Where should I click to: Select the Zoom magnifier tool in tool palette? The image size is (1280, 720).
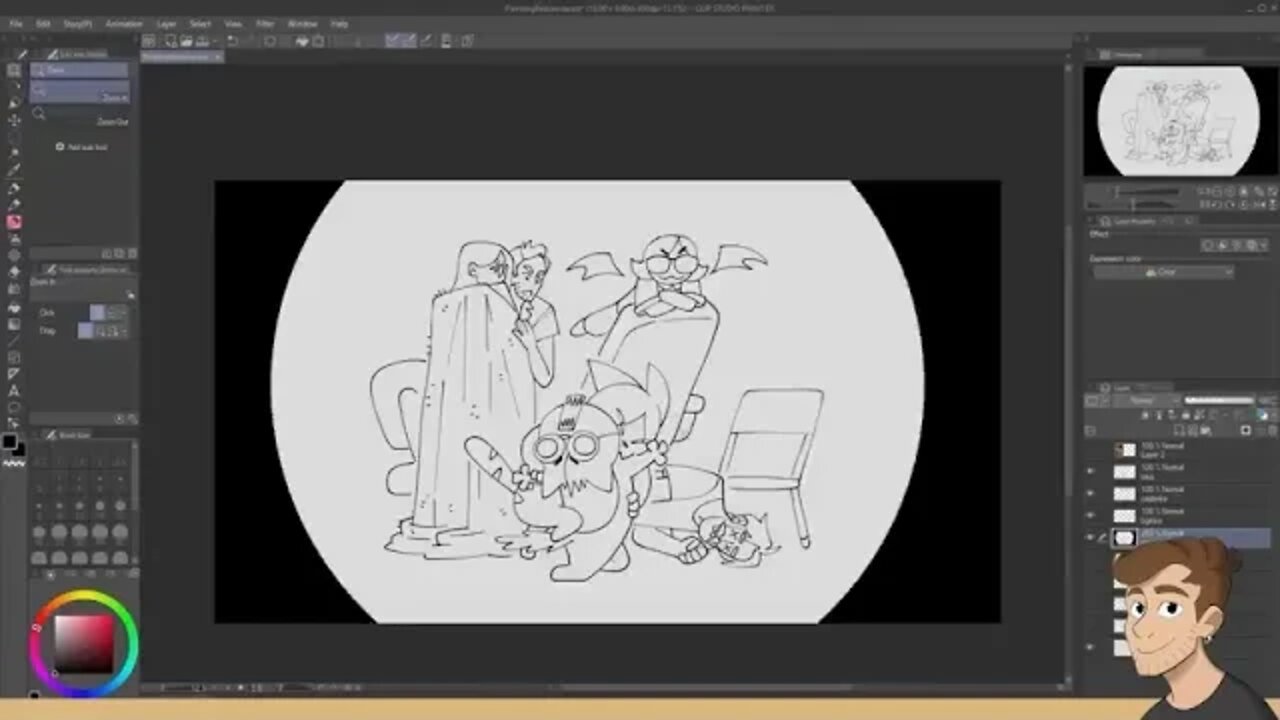tap(14, 70)
